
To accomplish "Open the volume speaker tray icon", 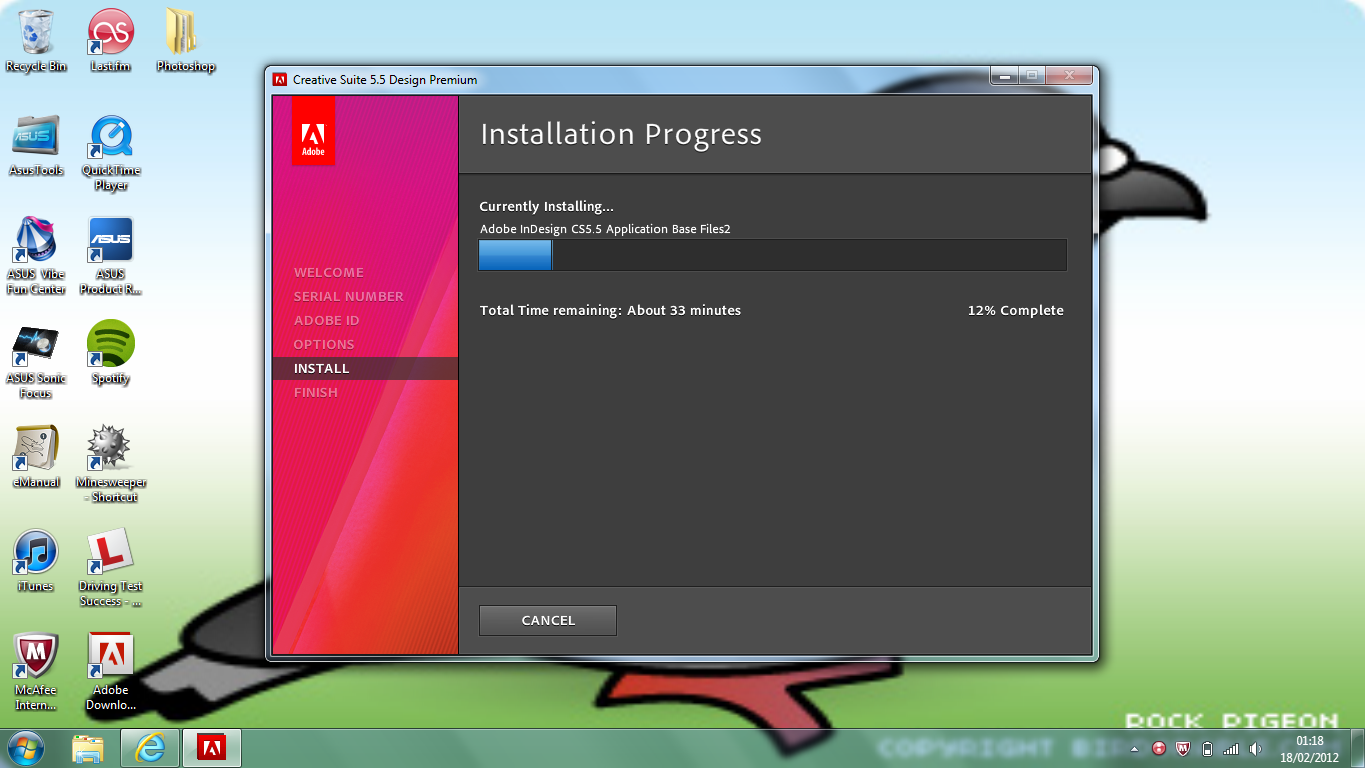I will (1255, 748).
